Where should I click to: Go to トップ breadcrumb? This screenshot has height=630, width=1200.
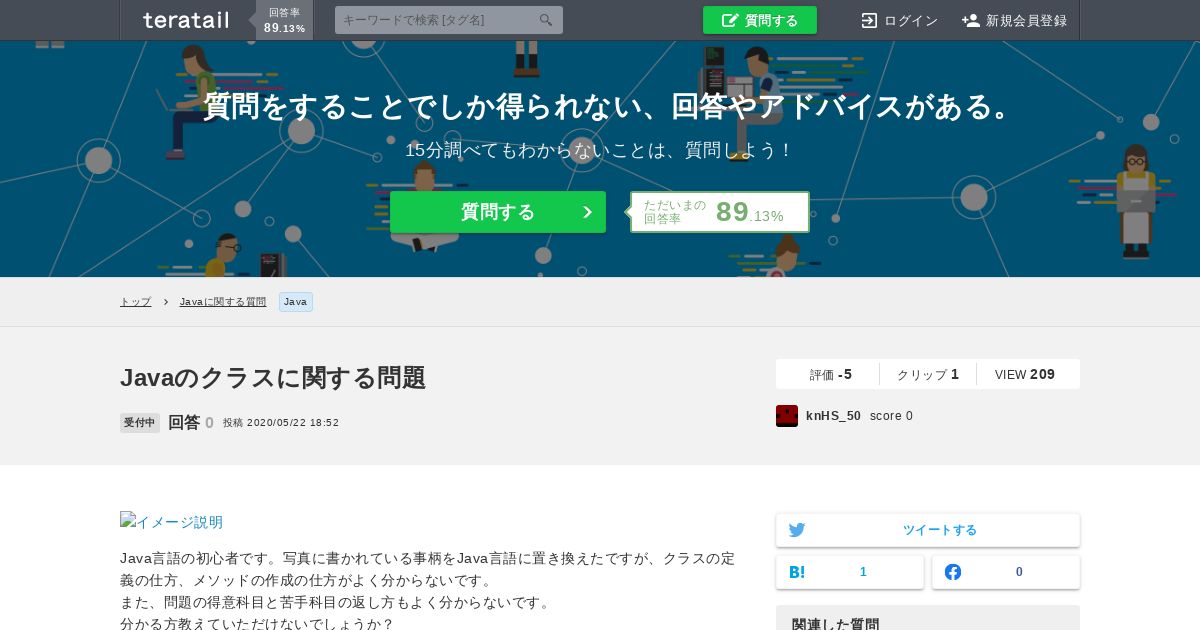(136, 302)
